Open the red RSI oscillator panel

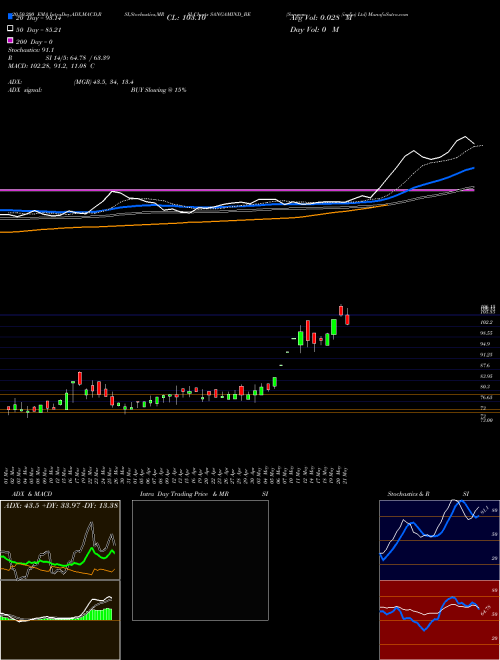[x=439, y=620]
